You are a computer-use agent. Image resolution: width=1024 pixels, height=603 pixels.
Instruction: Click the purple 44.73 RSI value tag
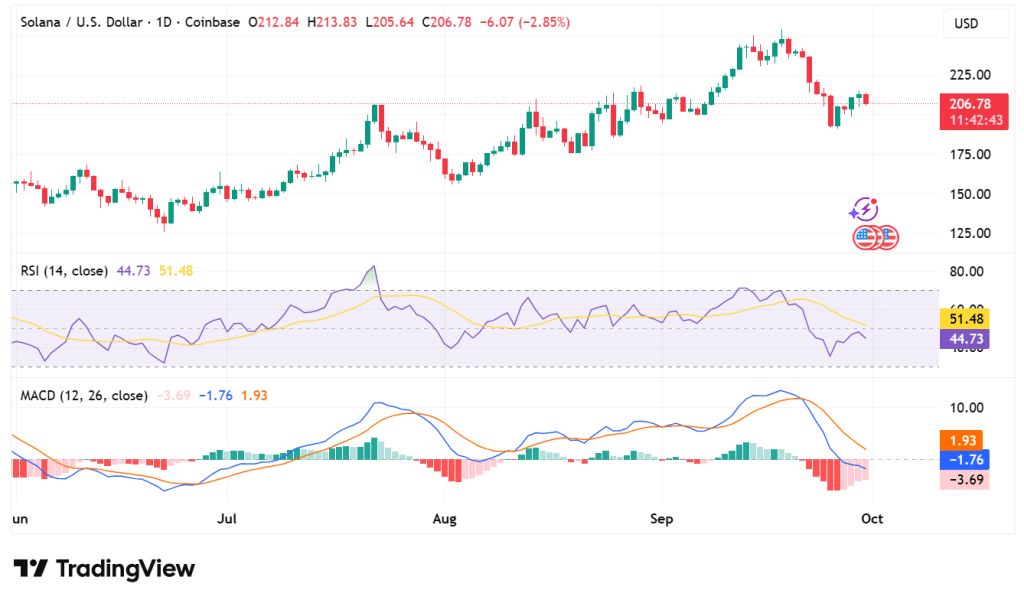(966, 339)
